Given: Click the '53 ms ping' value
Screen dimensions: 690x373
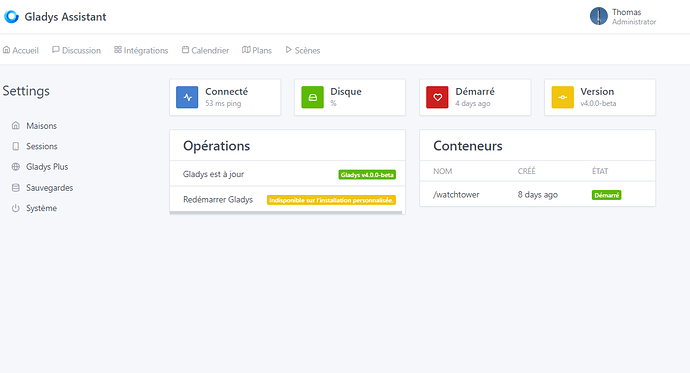Looking at the screenshot, I should pyautogui.click(x=223, y=103).
